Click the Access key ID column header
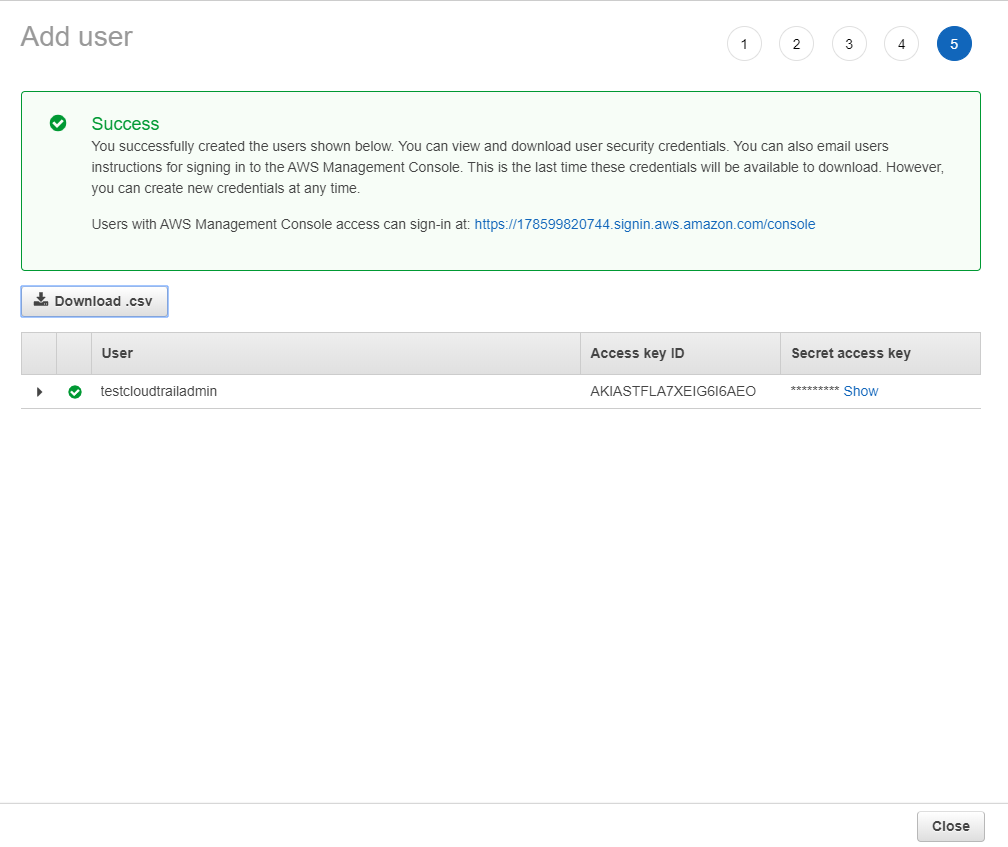 (x=637, y=353)
